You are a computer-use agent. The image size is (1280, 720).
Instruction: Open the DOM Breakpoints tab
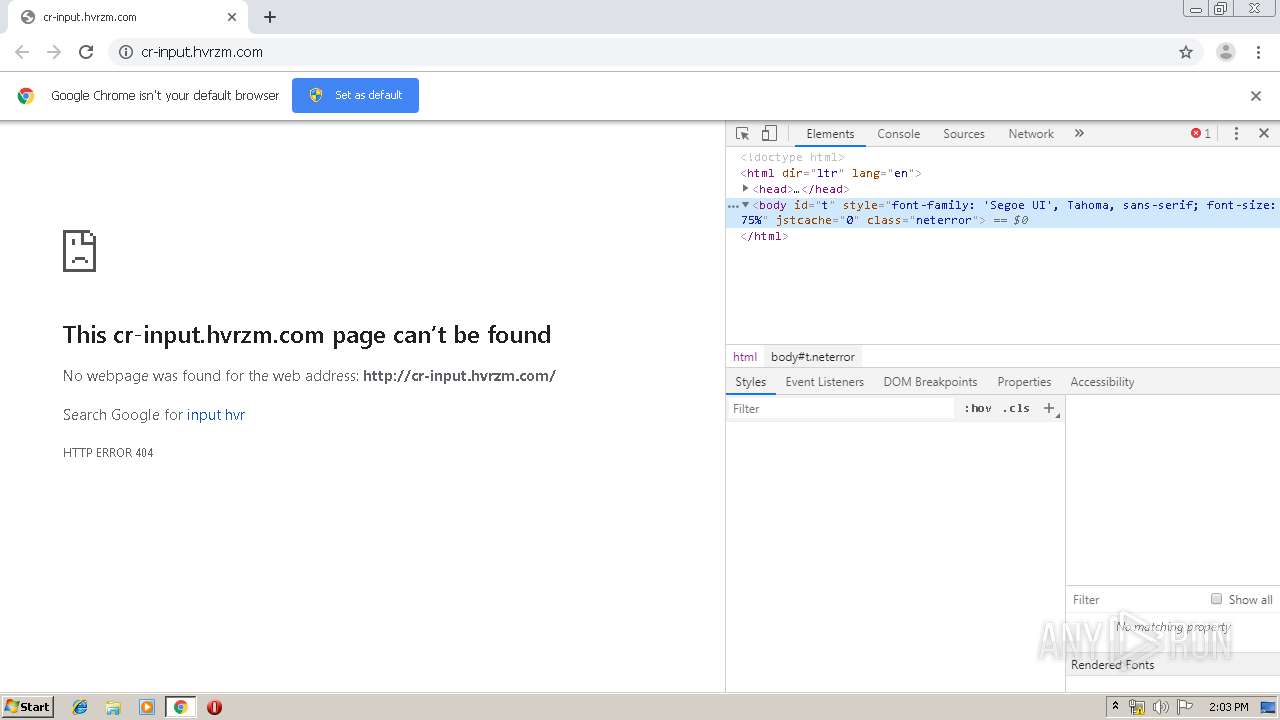930,382
